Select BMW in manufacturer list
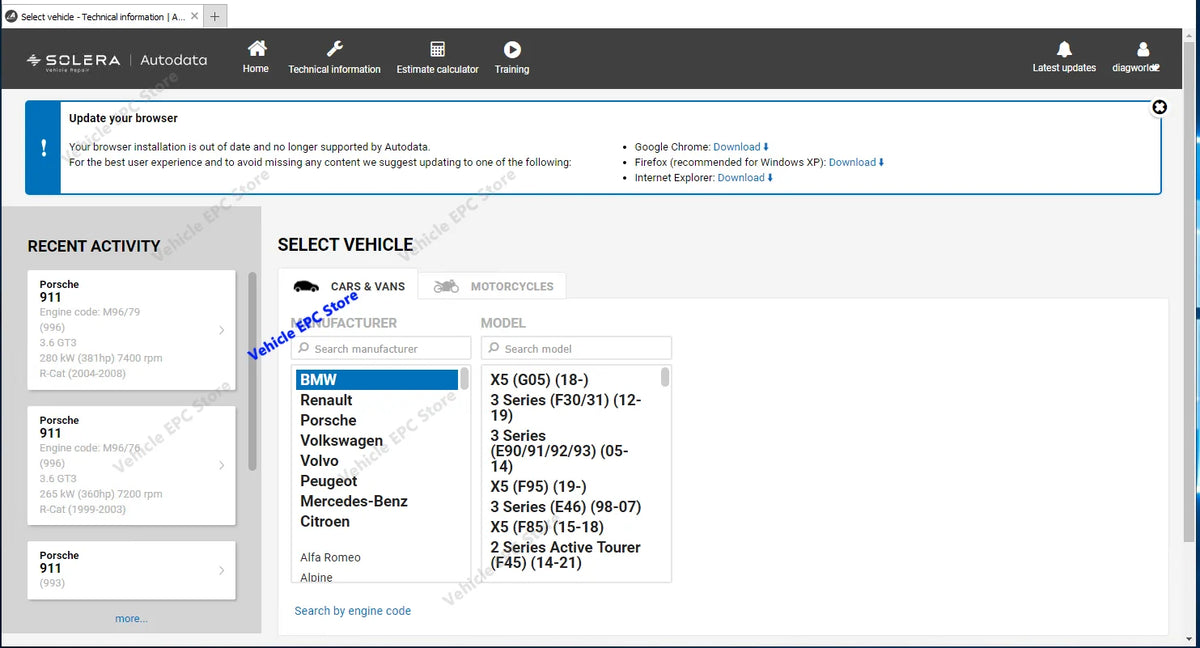Screen dimensions: 1200x648 point(377,380)
